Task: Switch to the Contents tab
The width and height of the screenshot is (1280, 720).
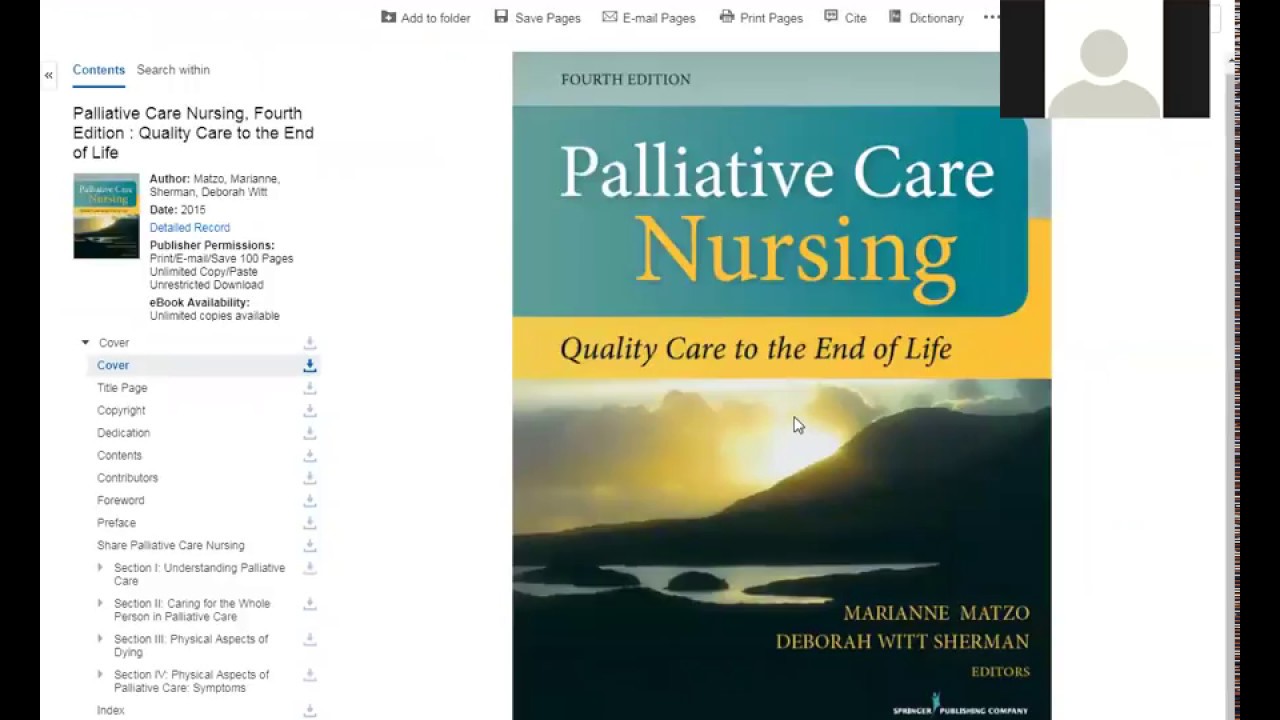Action: pos(99,70)
